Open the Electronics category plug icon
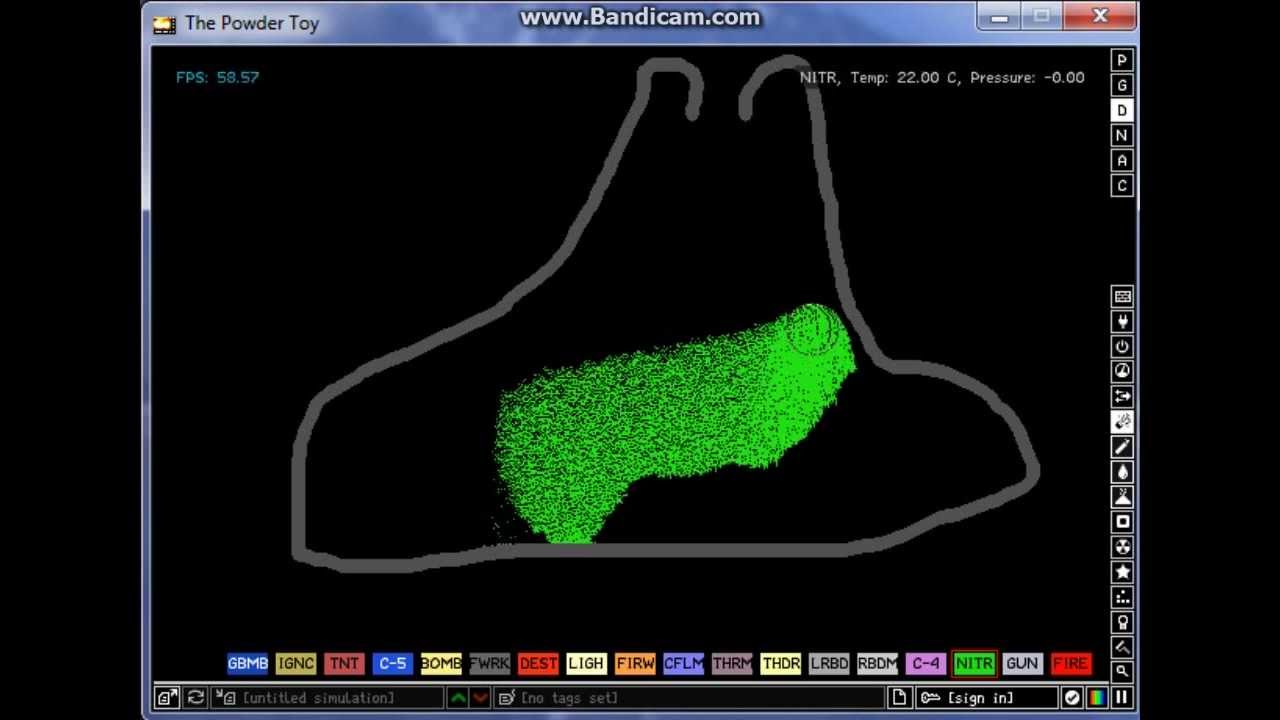 tap(1122, 322)
